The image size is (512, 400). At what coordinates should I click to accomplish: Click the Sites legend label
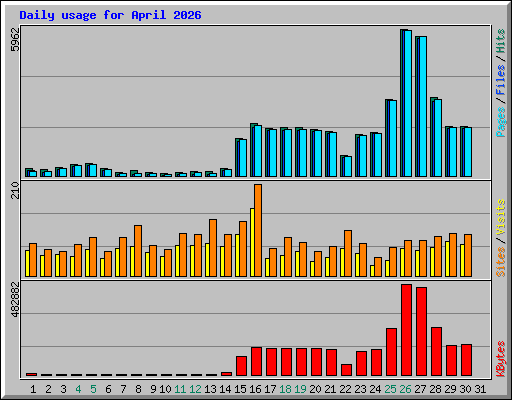coord(500,262)
